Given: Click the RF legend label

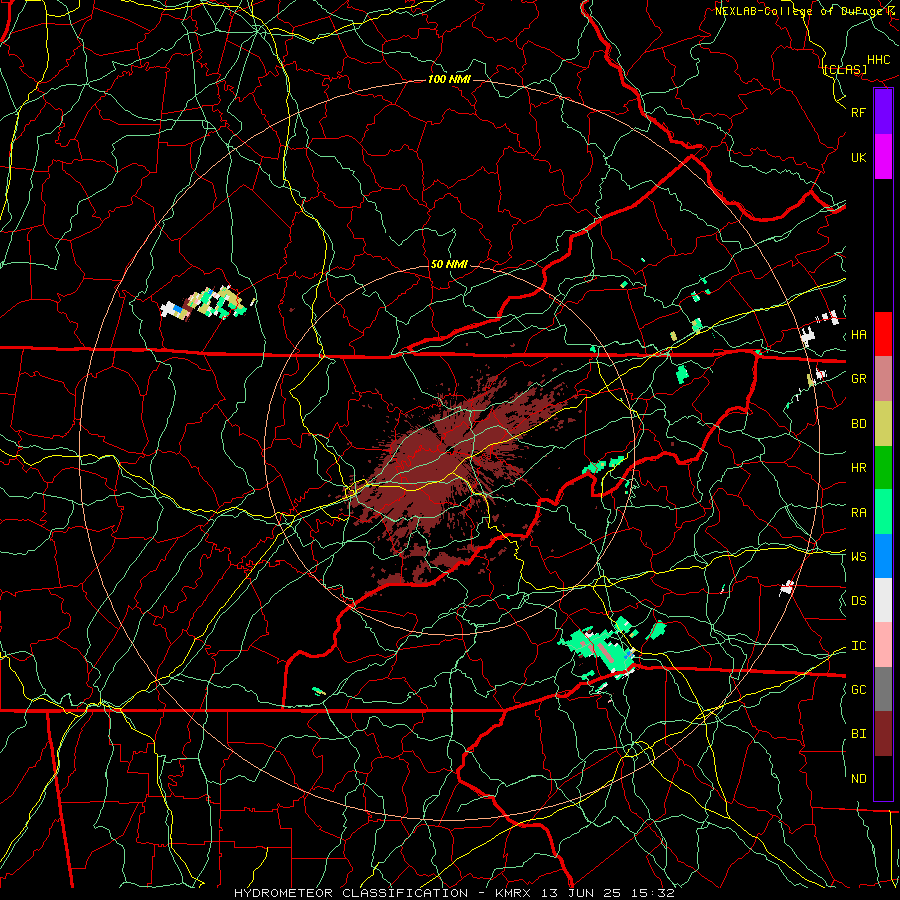Looking at the screenshot, I should tap(858, 112).
